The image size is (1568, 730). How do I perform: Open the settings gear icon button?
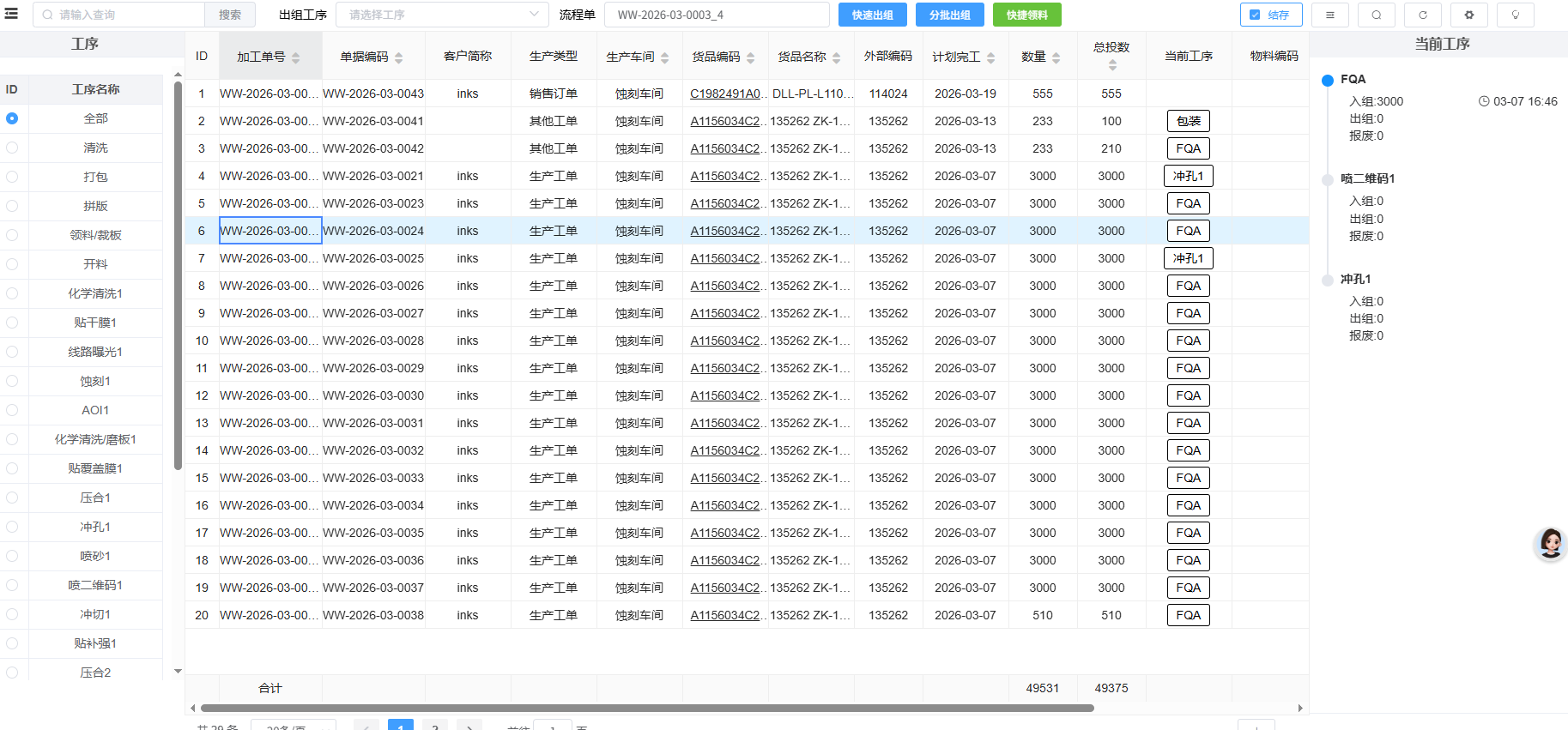(x=1468, y=15)
